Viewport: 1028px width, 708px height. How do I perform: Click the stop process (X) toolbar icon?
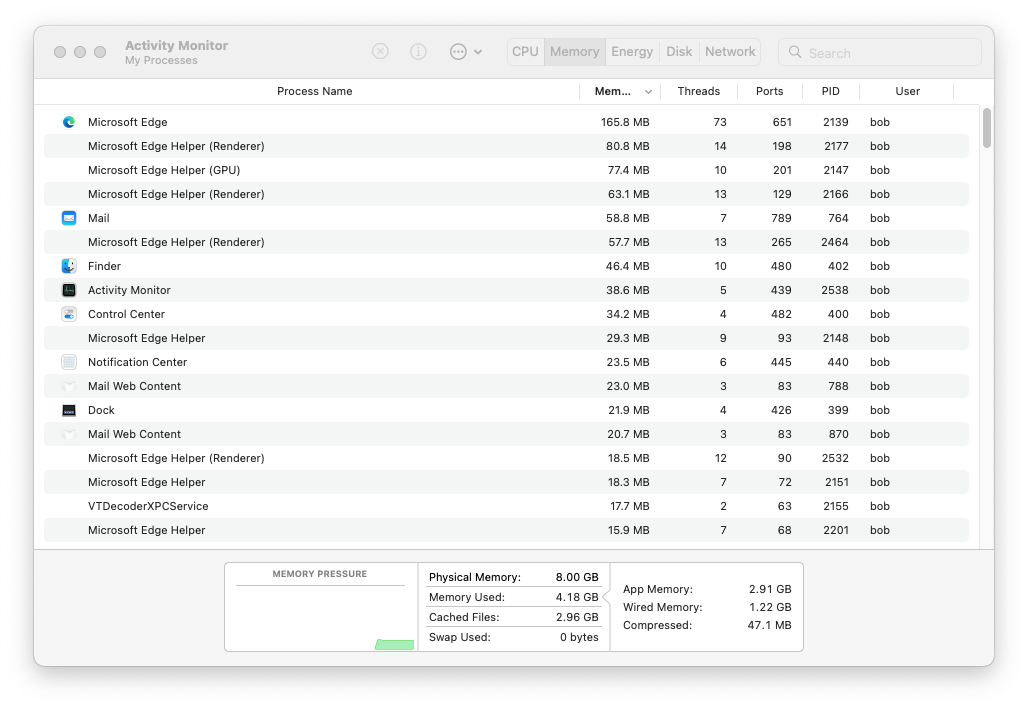click(380, 51)
